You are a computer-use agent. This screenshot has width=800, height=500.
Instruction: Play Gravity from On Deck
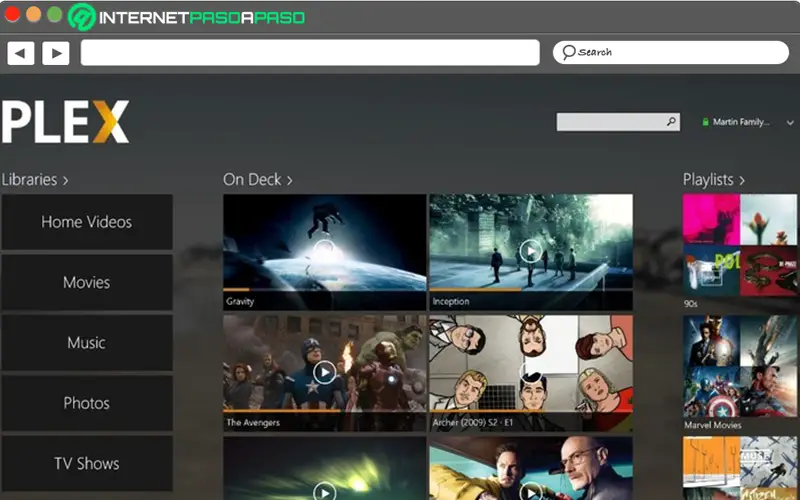pyautogui.click(x=324, y=249)
